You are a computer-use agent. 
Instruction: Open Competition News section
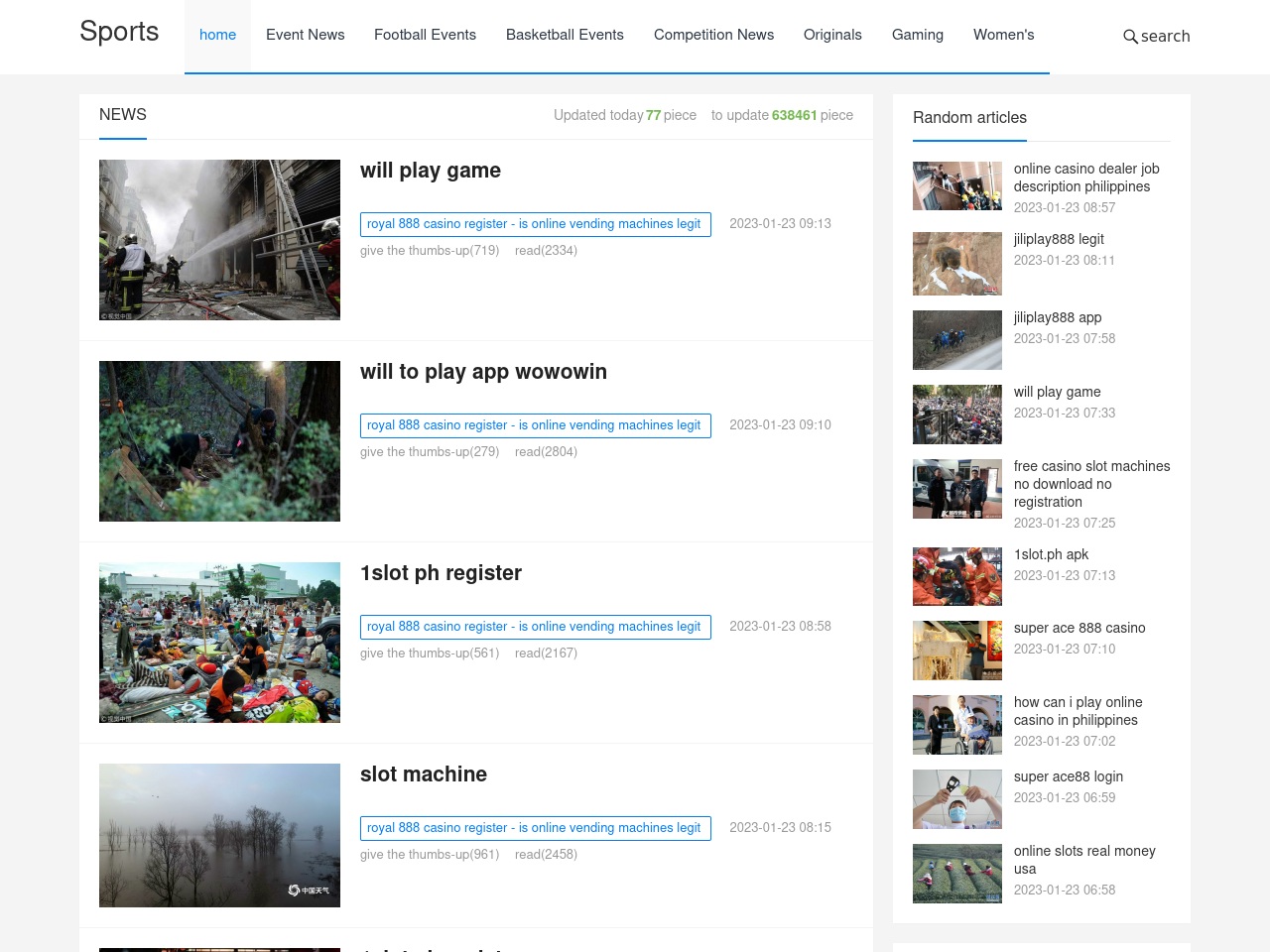713,35
